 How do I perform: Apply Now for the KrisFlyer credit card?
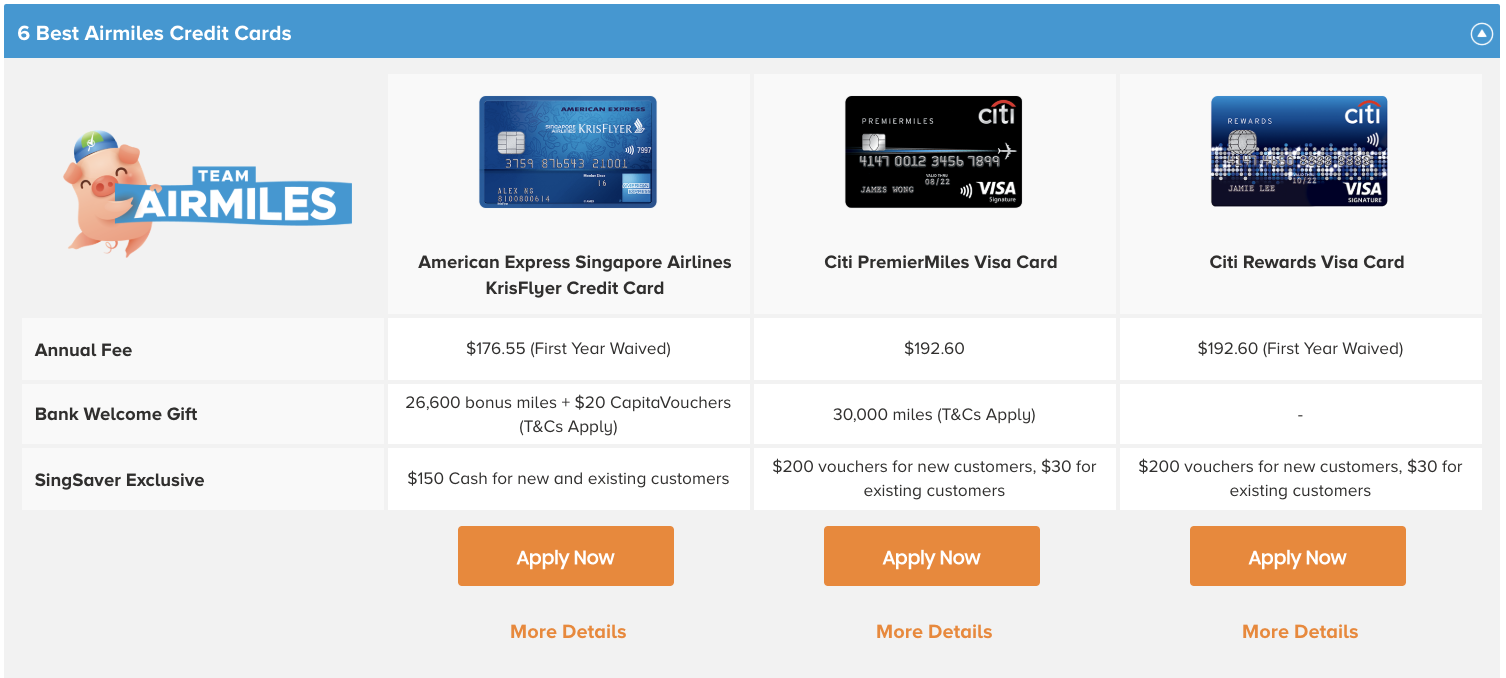pos(565,555)
